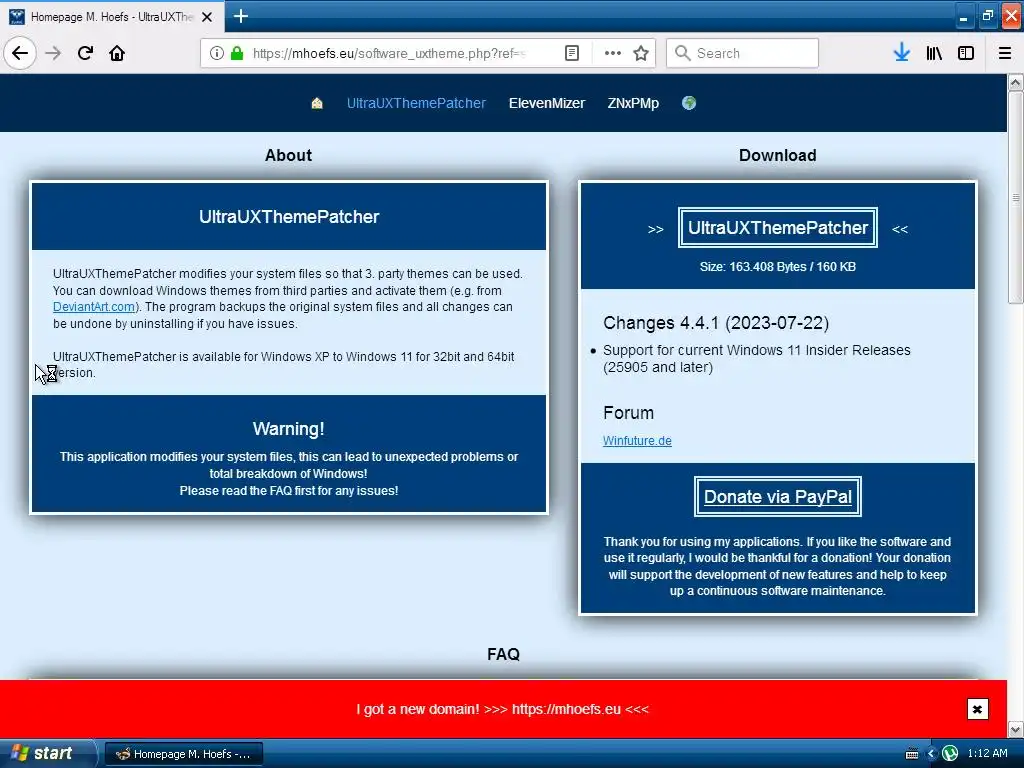Click the address bar URL
Screen dimensions: 1024x768
[x=389, y=53]
